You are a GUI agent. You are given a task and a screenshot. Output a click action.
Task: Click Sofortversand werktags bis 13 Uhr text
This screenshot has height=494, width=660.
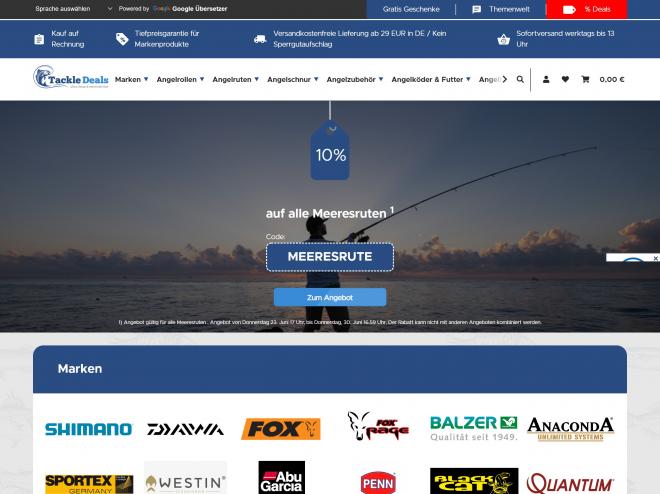tap(565, 39)
